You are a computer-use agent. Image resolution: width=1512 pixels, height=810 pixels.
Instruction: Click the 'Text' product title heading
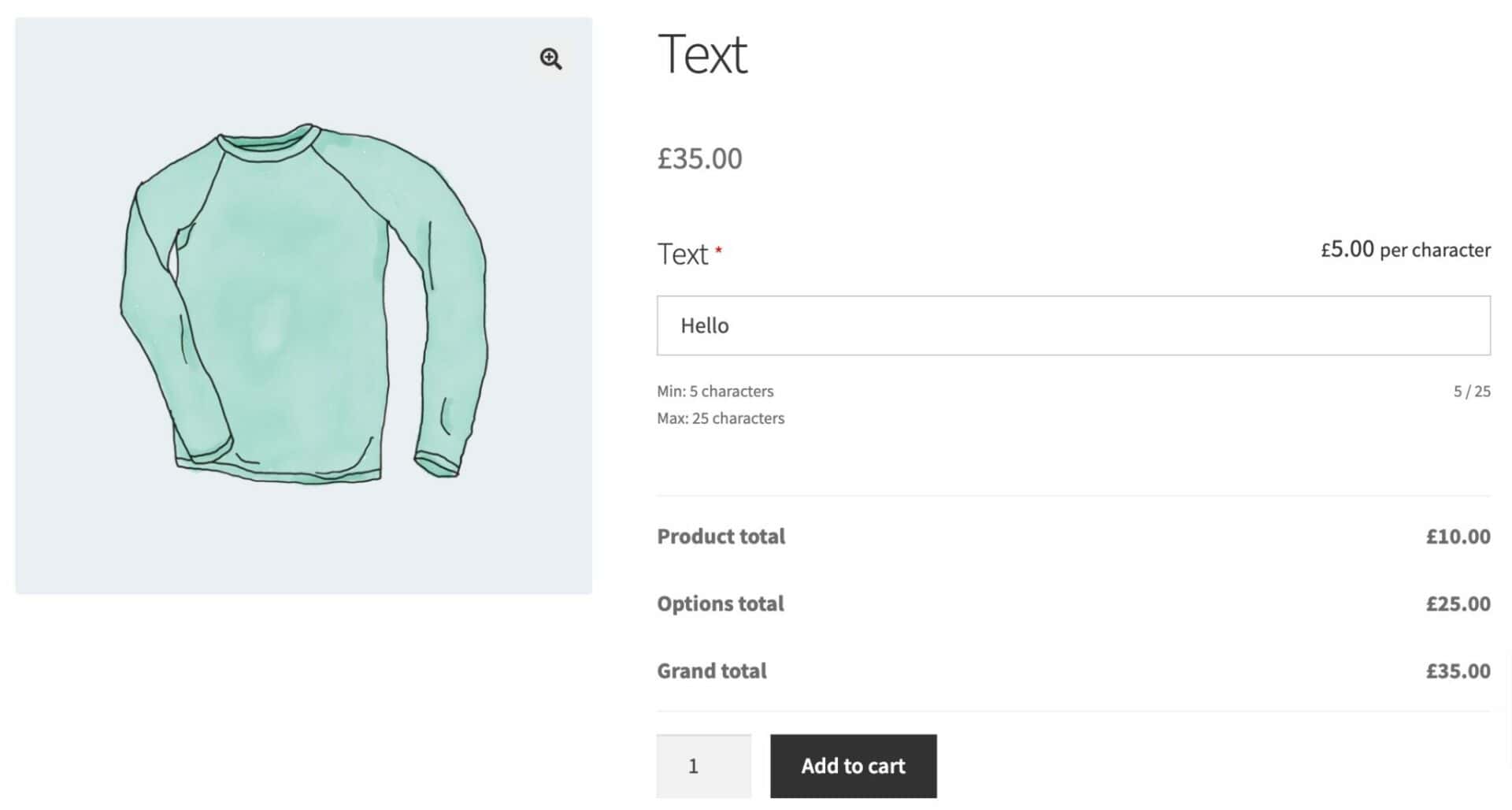[702, 54]
